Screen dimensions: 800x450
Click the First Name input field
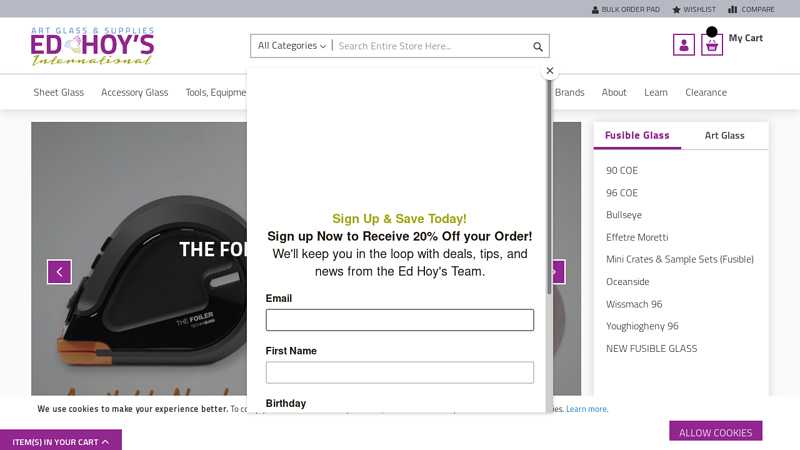pyautogui.click(x=399, y=372)
